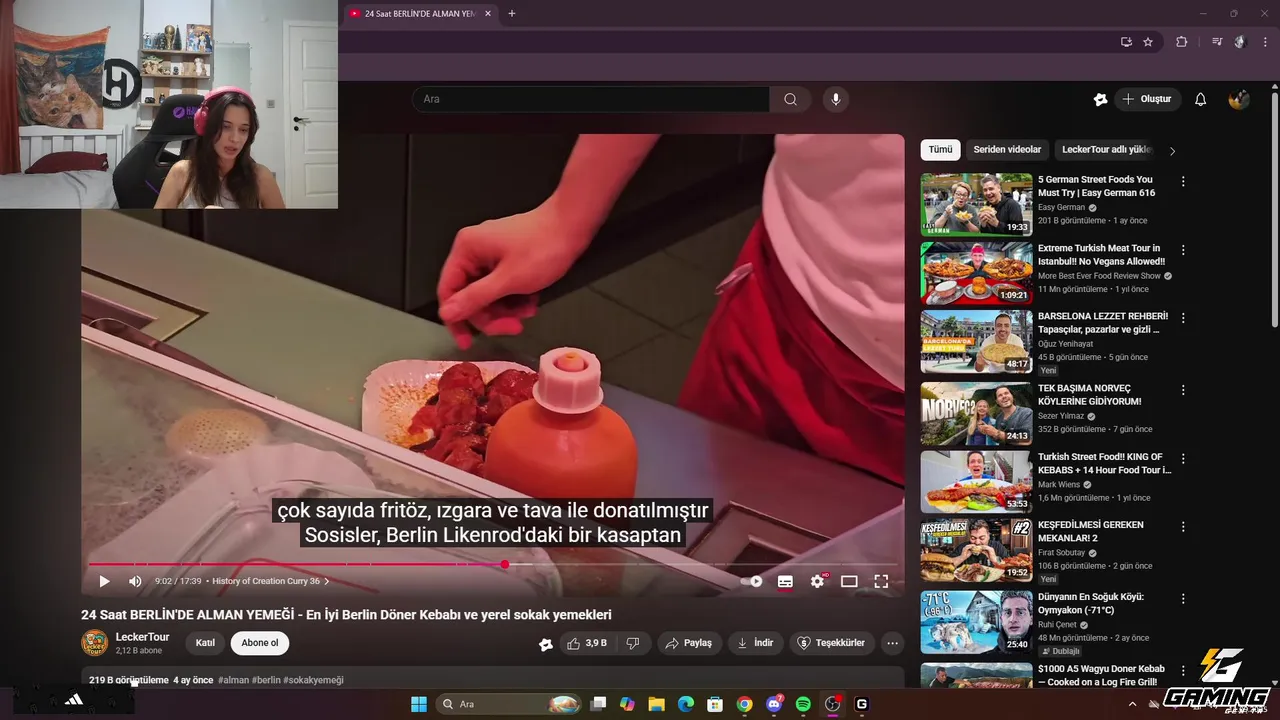Click the Paylaş share button
Image resolution: width=1280 pixels, height=720 pixels.
[x=689, y=643]
